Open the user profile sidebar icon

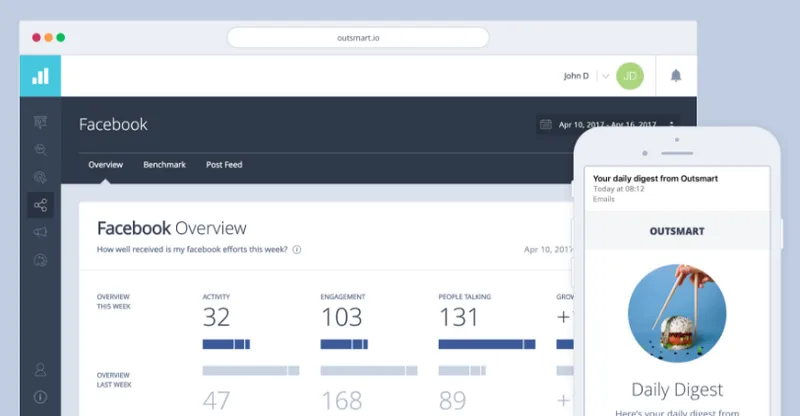point(40,370)
